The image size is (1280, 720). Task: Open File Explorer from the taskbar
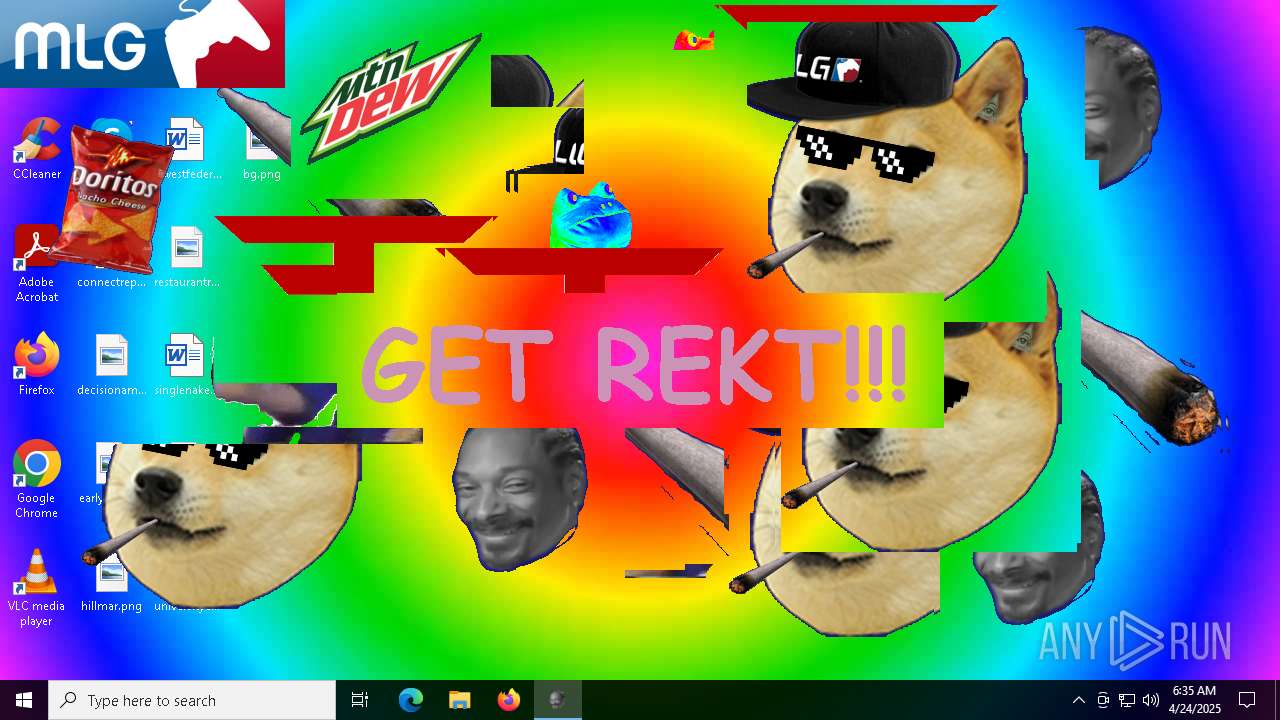pos(459,700)
